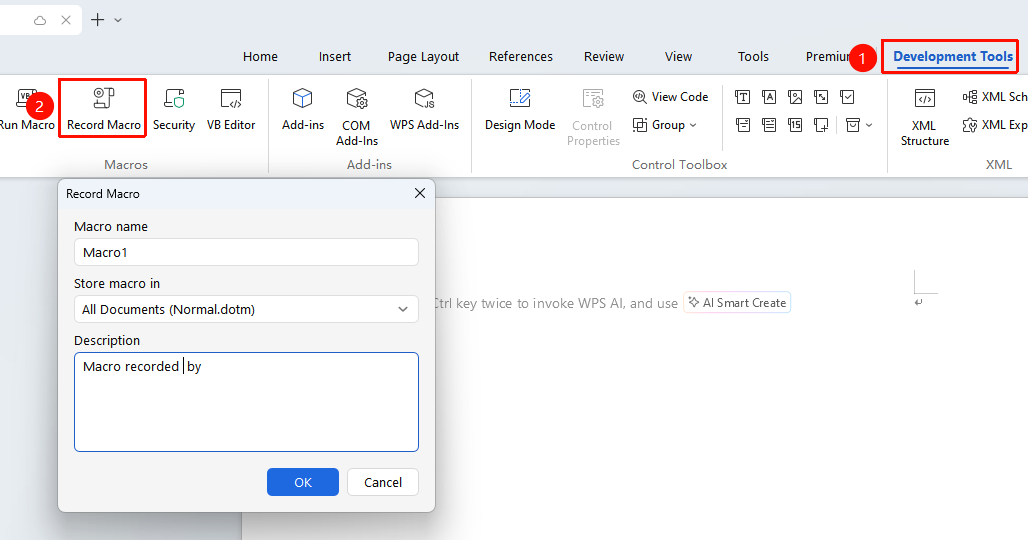Viewport: 1028px width, 540px height.
Task: Open the Page Layout tab
Action: click(424, 56)
